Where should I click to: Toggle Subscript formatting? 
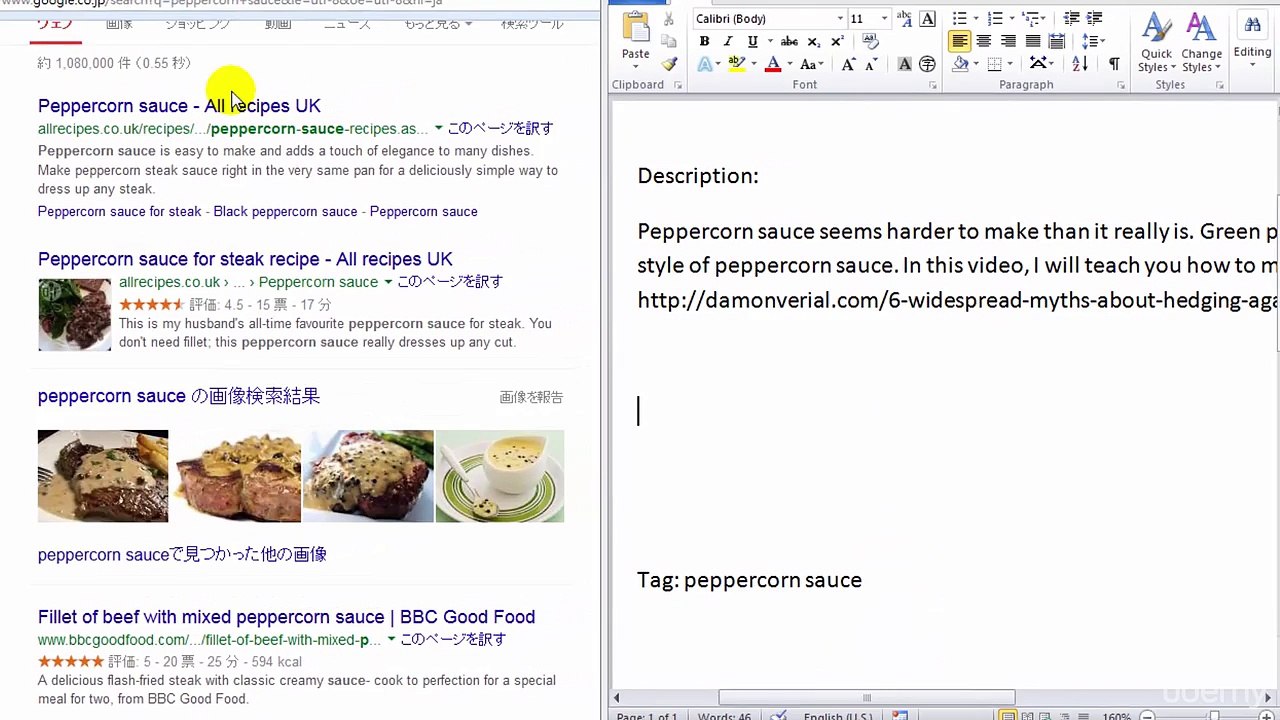(813, 41)
